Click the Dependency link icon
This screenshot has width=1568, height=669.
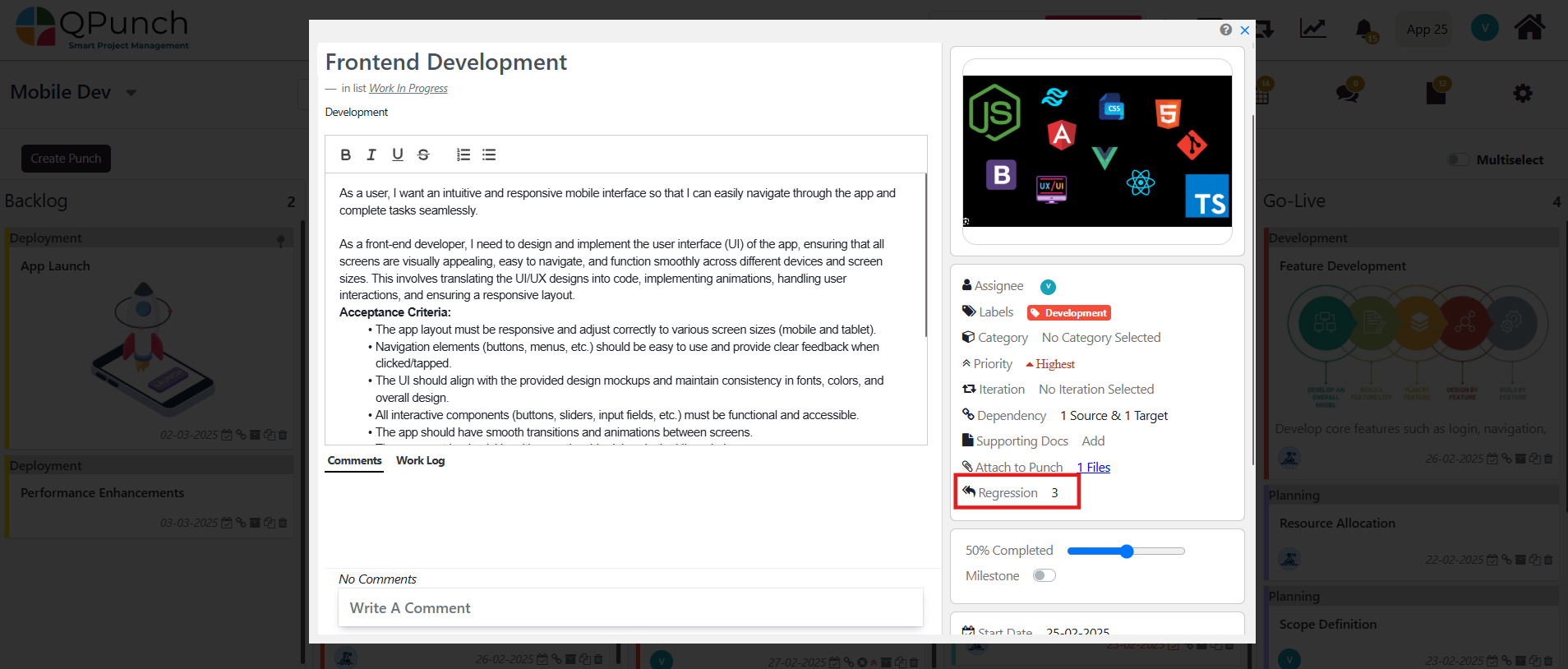[968, 414]
